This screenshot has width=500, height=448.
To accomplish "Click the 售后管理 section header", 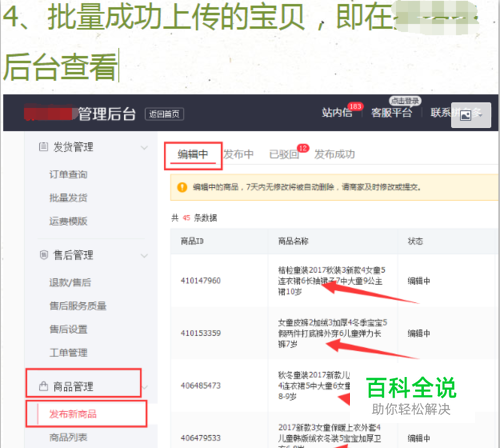I will 73,255.
